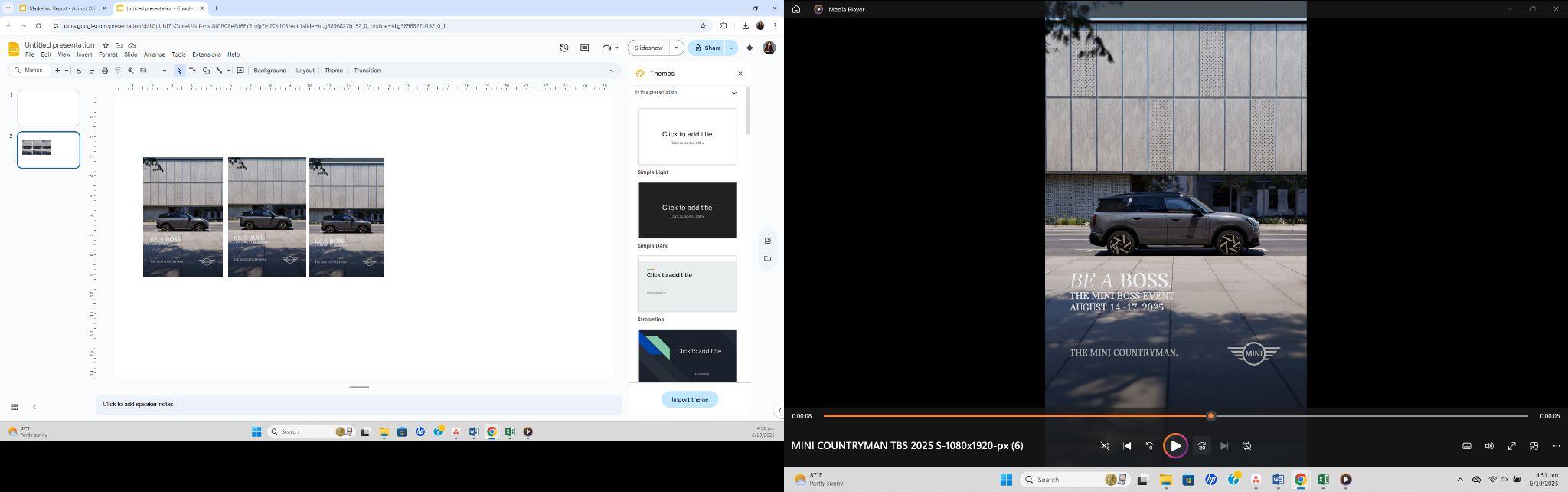Image resolution: width=1568 pixels, height=492 pixels.
Task: Go to previous track in Media Player
Action: point(1127,446)
